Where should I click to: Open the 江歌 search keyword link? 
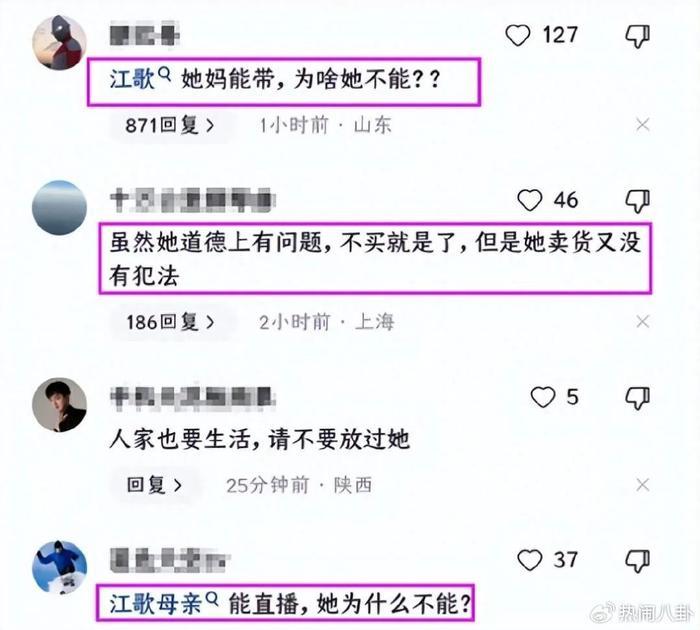[x=140, y=79]
